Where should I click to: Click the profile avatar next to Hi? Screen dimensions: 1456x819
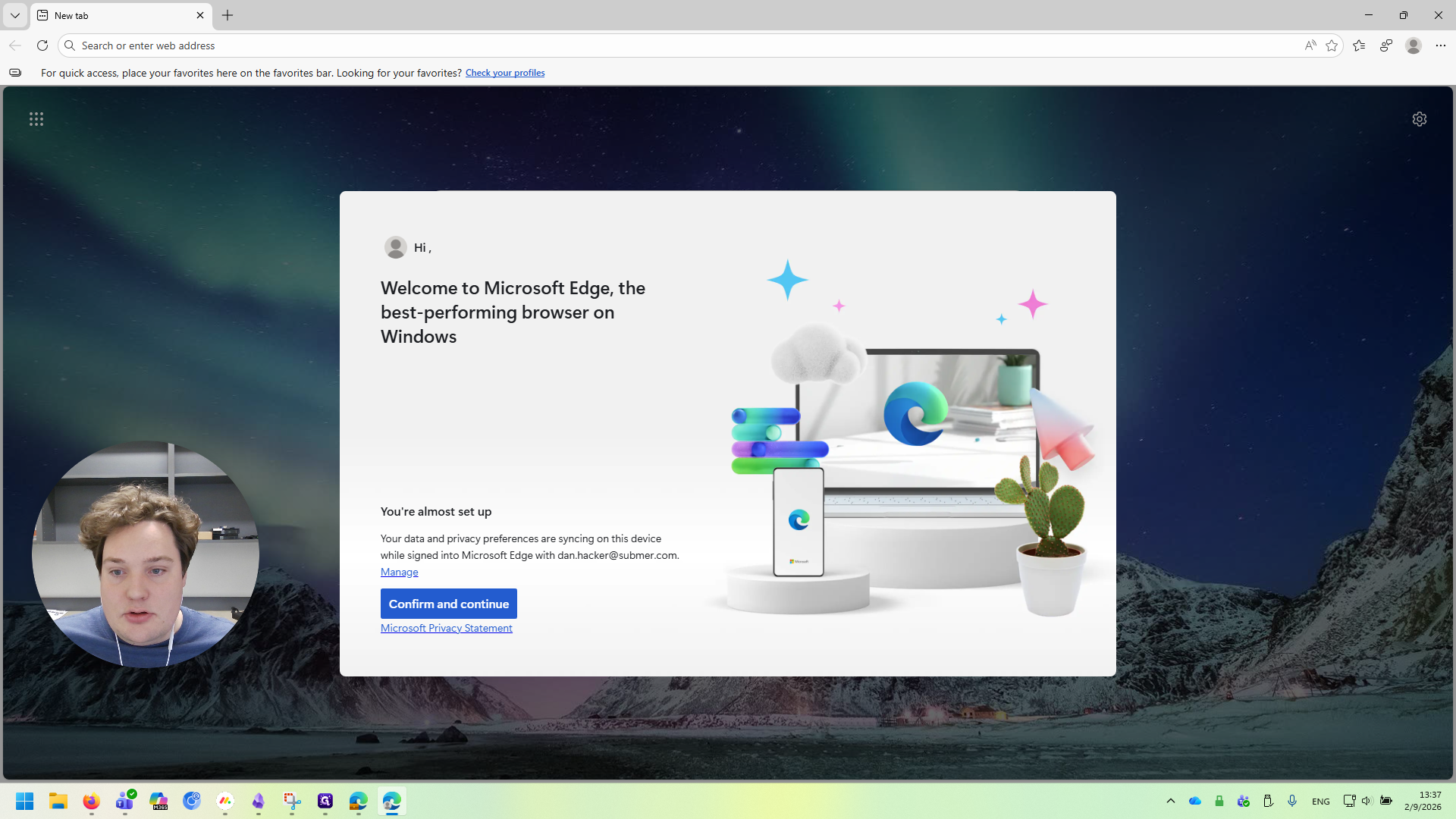[x=395, y=247]
